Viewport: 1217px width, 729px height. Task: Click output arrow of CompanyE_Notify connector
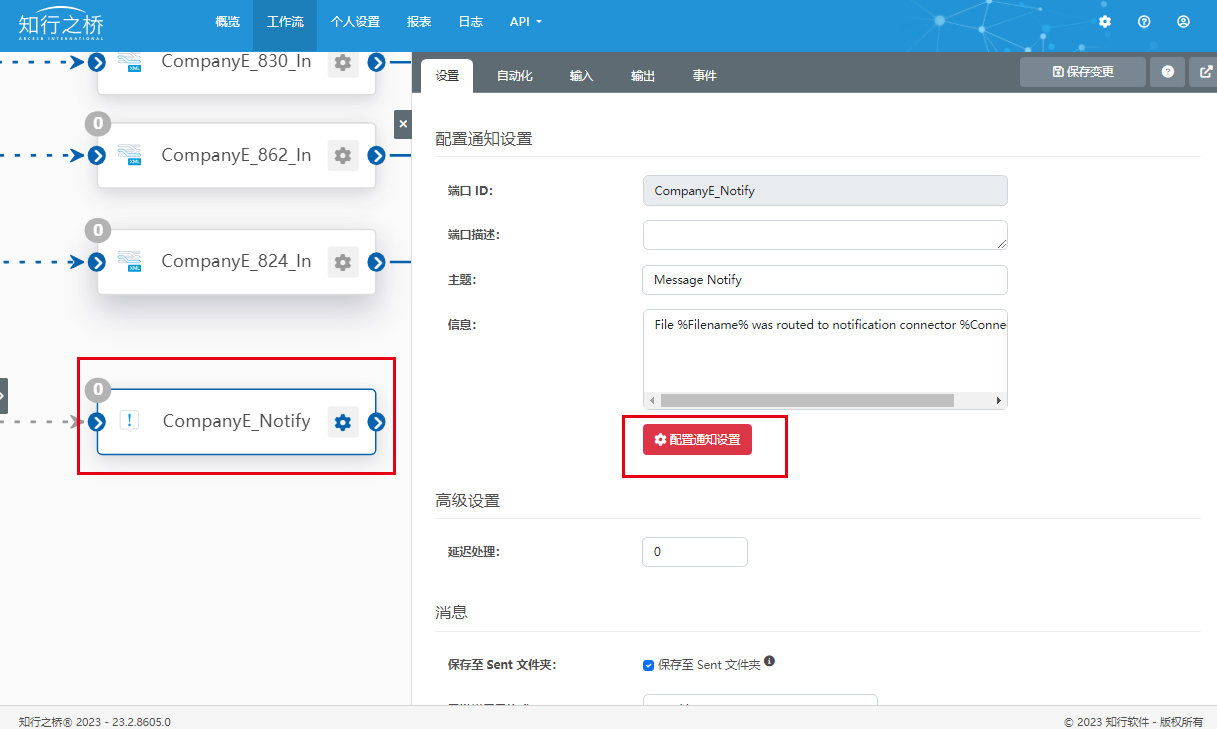click(376, 422)
